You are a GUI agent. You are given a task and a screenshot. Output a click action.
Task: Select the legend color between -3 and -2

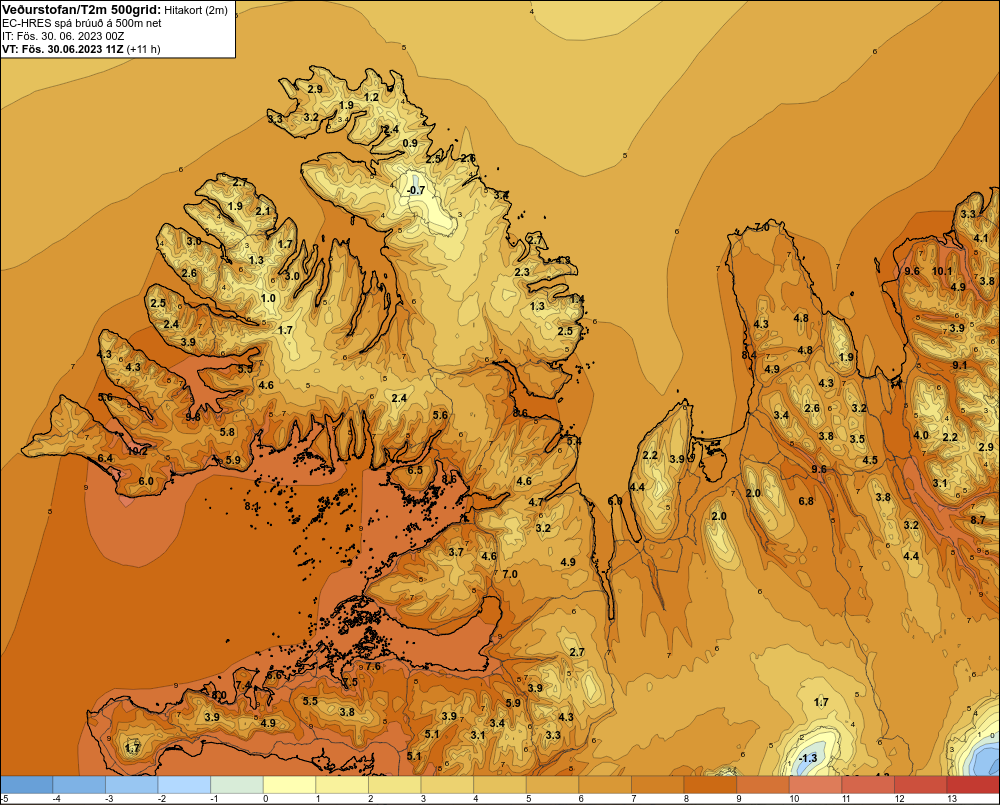[x=131, y=785]
